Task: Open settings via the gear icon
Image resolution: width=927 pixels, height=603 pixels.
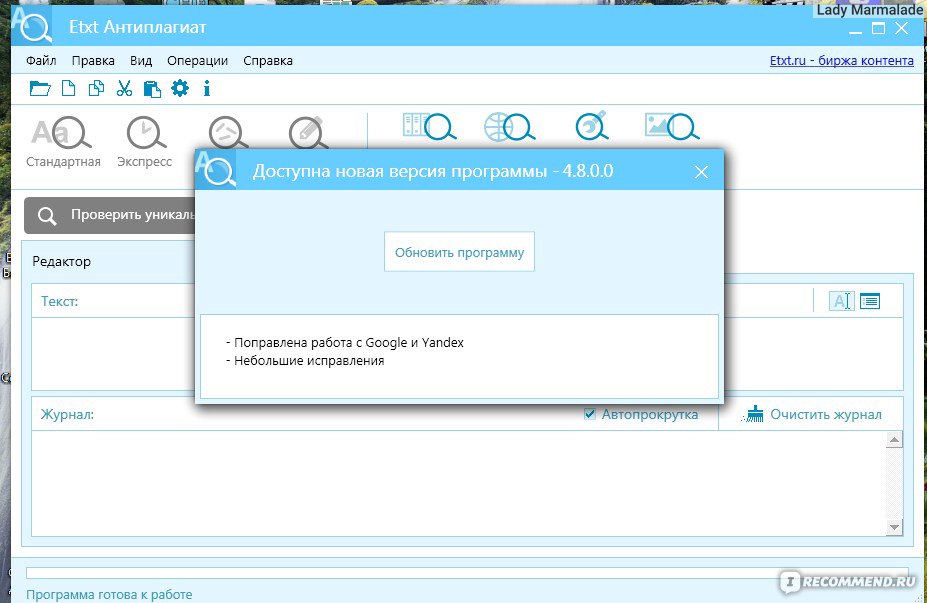Action: 180,88
